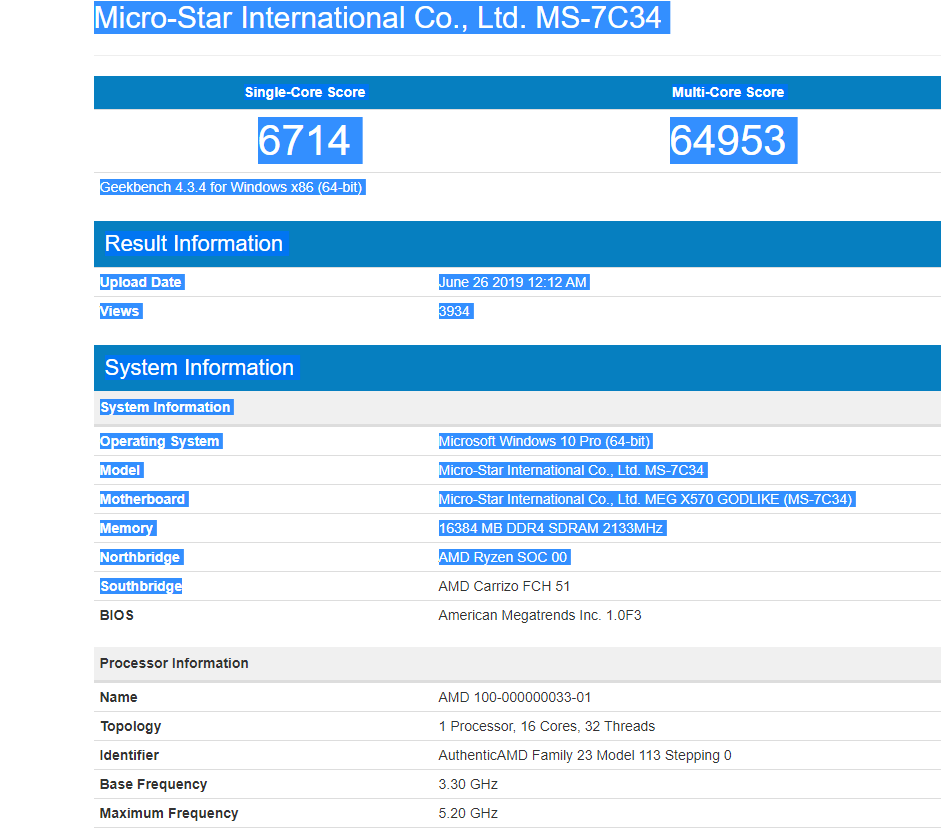Click the Base Frequency label
This screenshot has height=831, width=952.
154,785
